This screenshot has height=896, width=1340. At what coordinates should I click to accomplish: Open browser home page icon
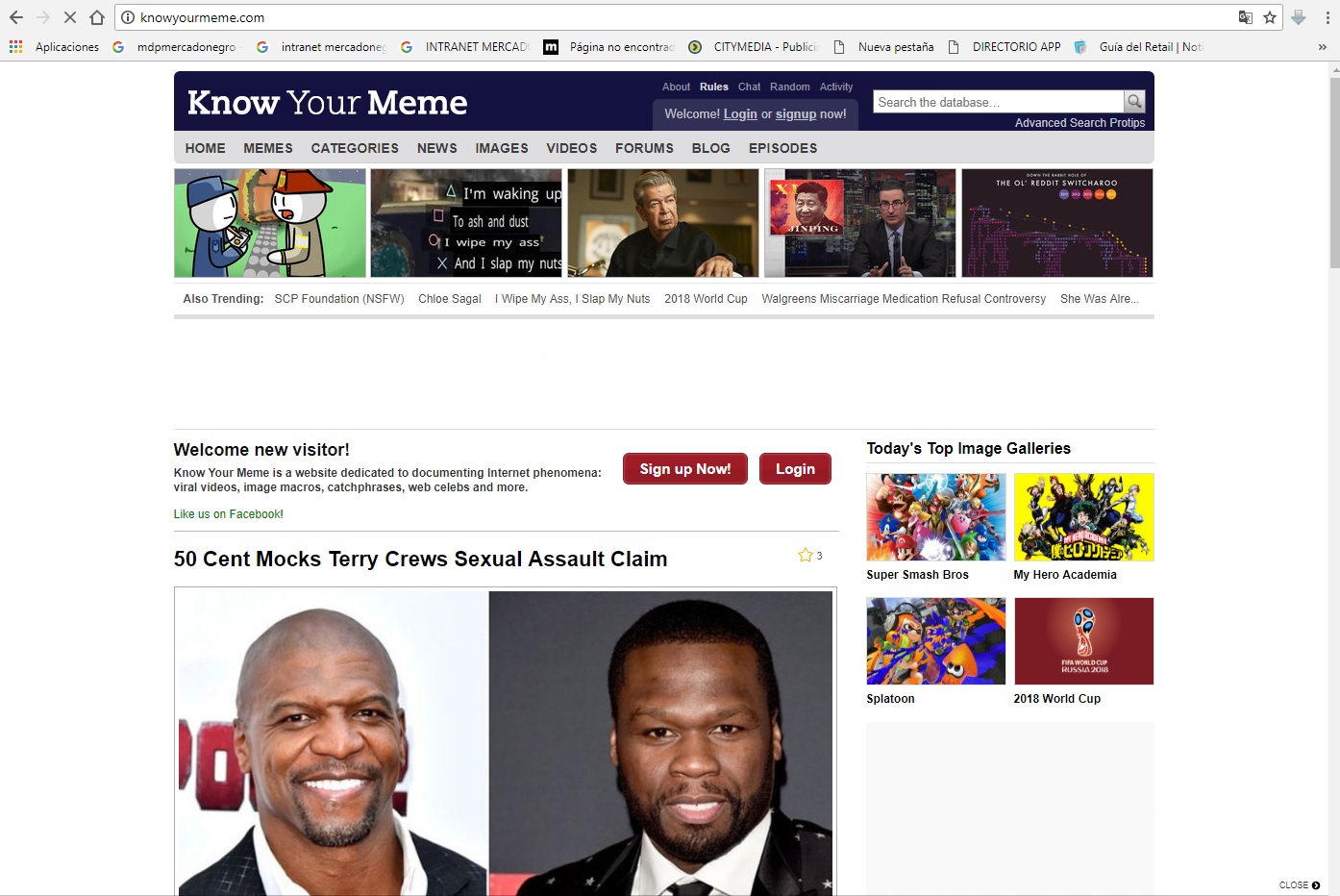point(97,17)
